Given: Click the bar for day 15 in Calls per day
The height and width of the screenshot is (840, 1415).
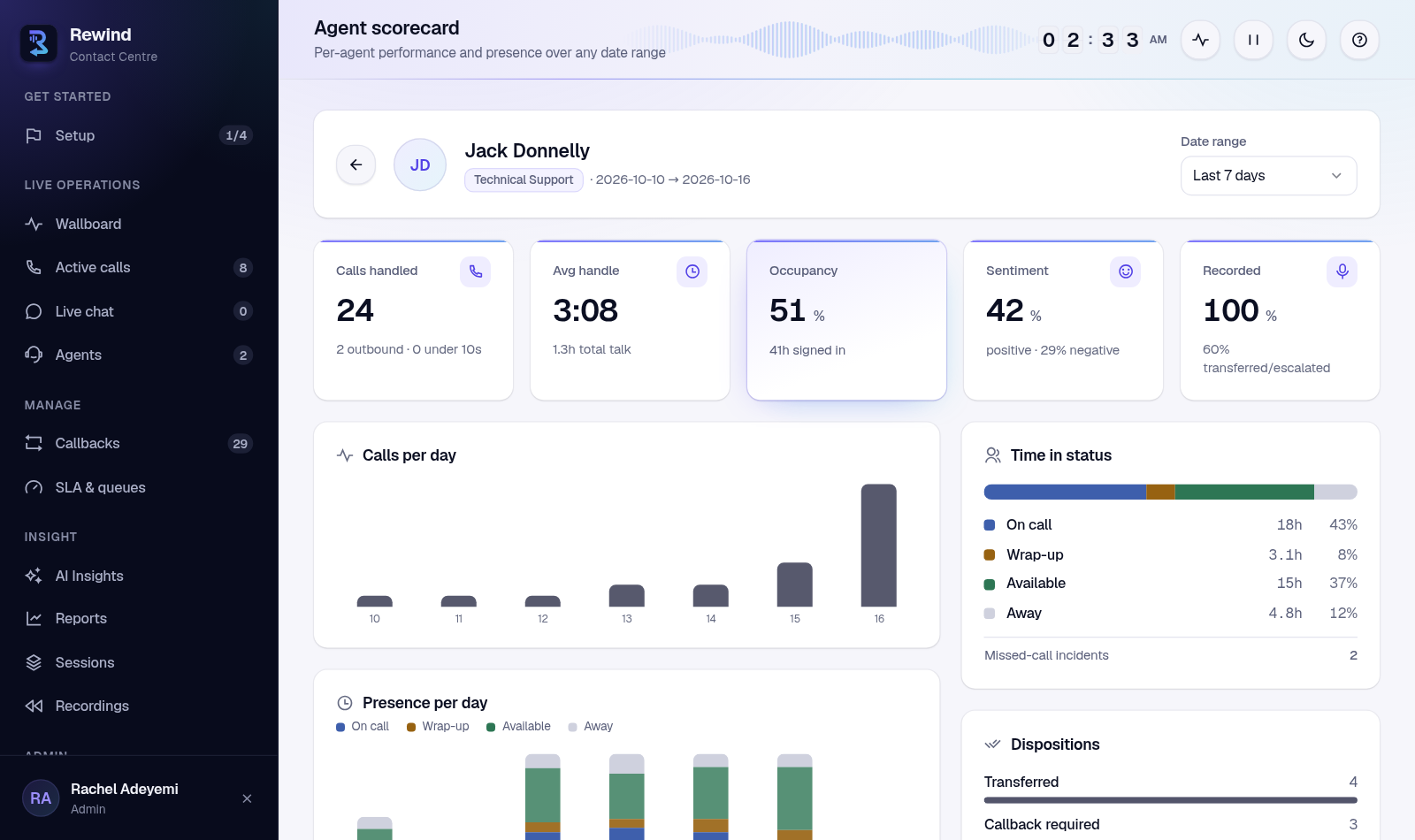Looking at the screenshot, I should tap(794, 584).
